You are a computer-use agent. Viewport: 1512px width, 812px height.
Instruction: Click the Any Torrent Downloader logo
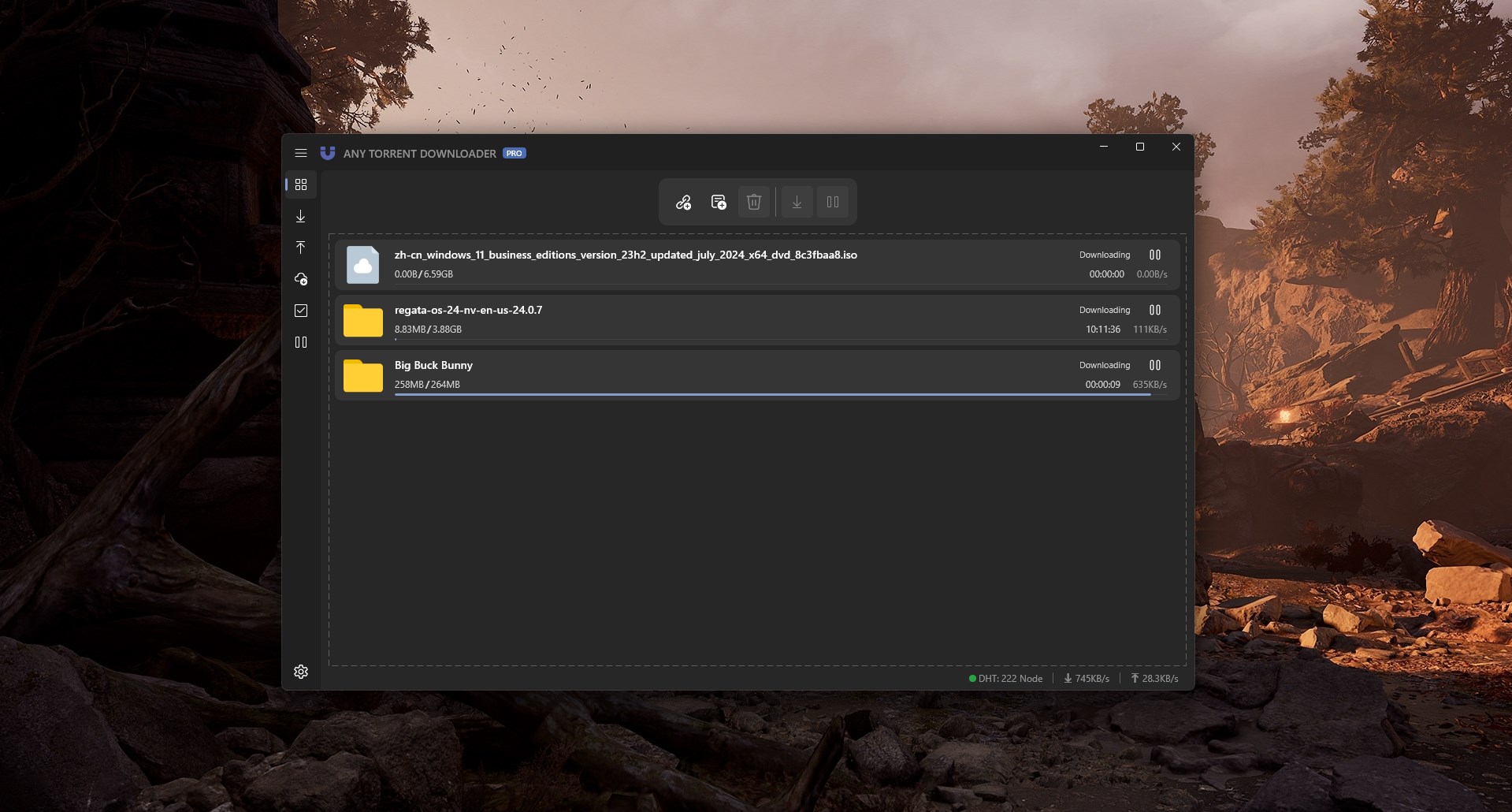tap(328, 153)
